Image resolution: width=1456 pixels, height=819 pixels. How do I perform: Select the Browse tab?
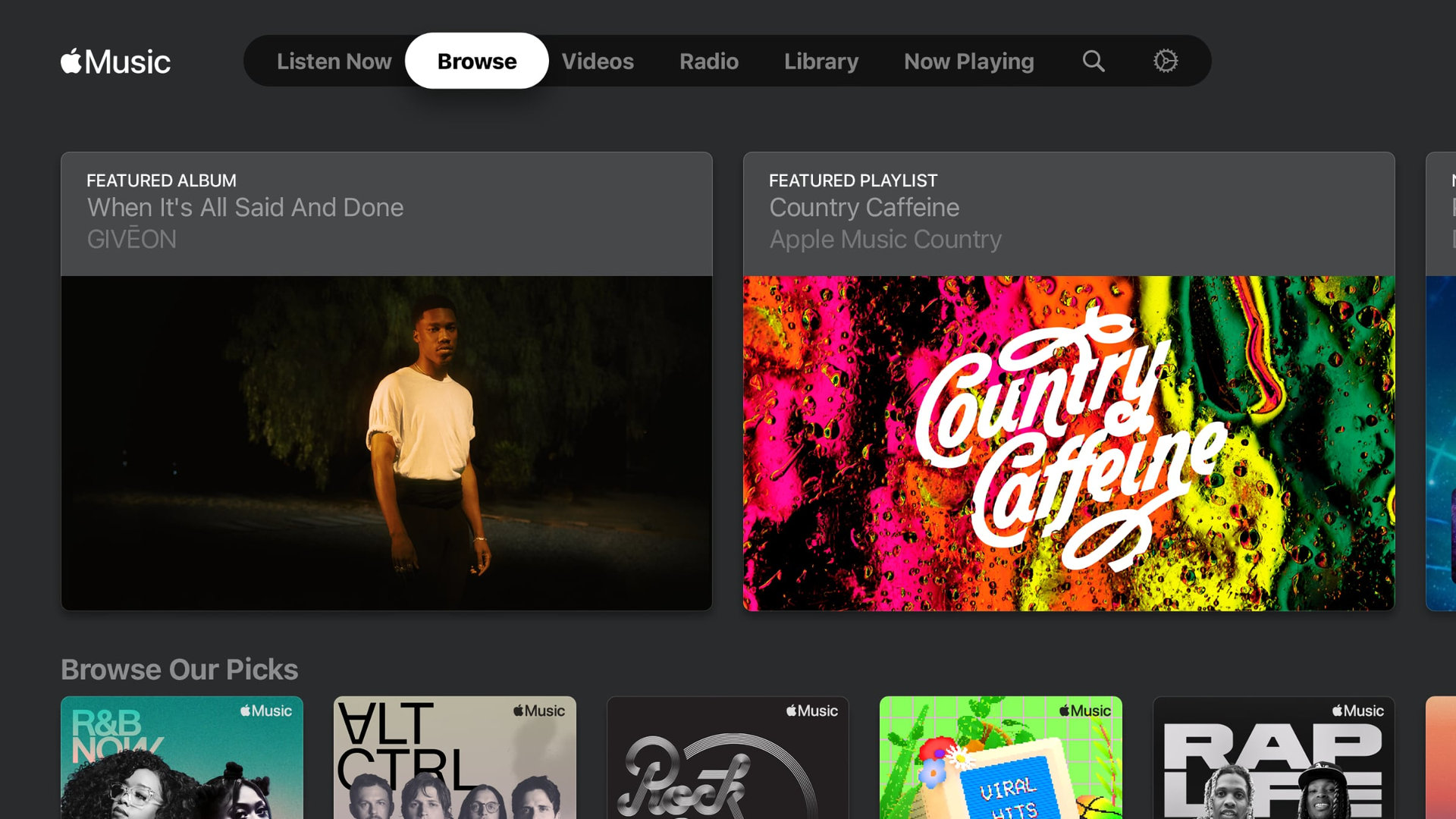click(476, 61)
